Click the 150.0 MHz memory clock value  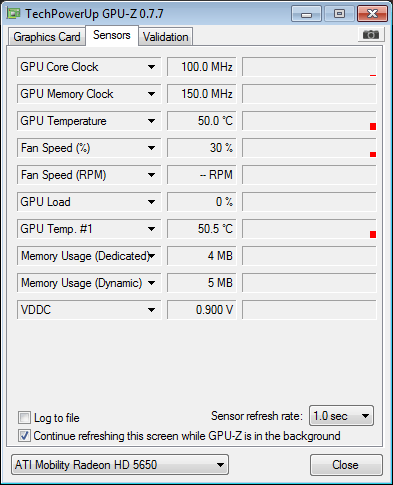pos(202,94)
